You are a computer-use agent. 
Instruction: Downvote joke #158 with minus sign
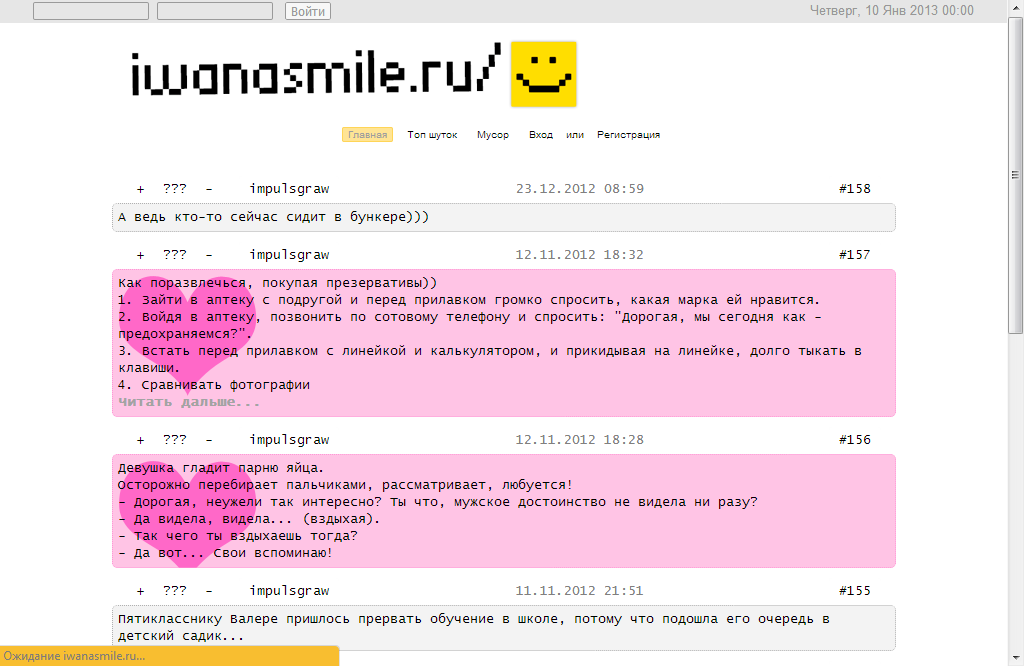click(x=209, y=189)
